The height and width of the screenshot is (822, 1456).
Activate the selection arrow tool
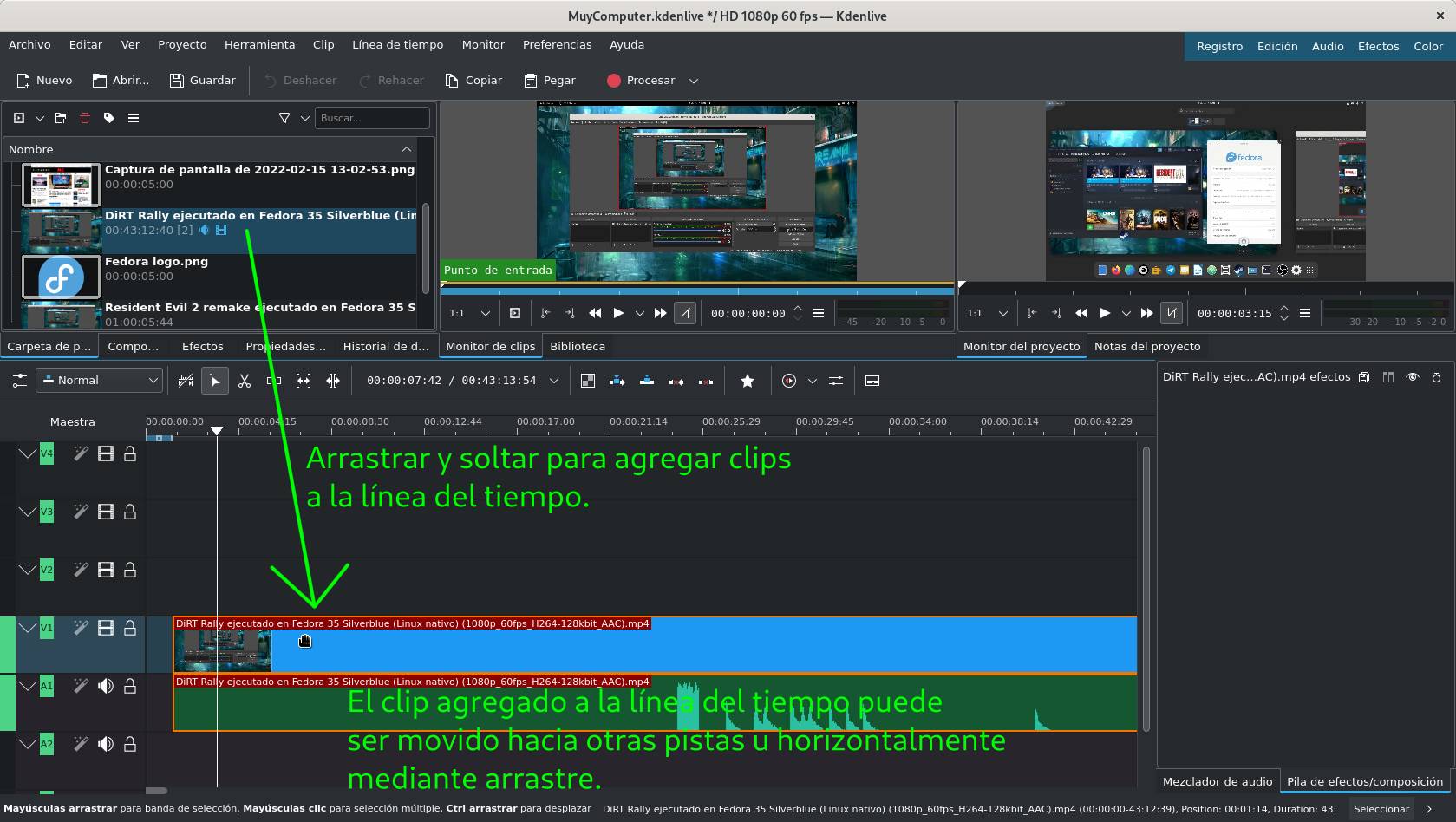[215, 381]
